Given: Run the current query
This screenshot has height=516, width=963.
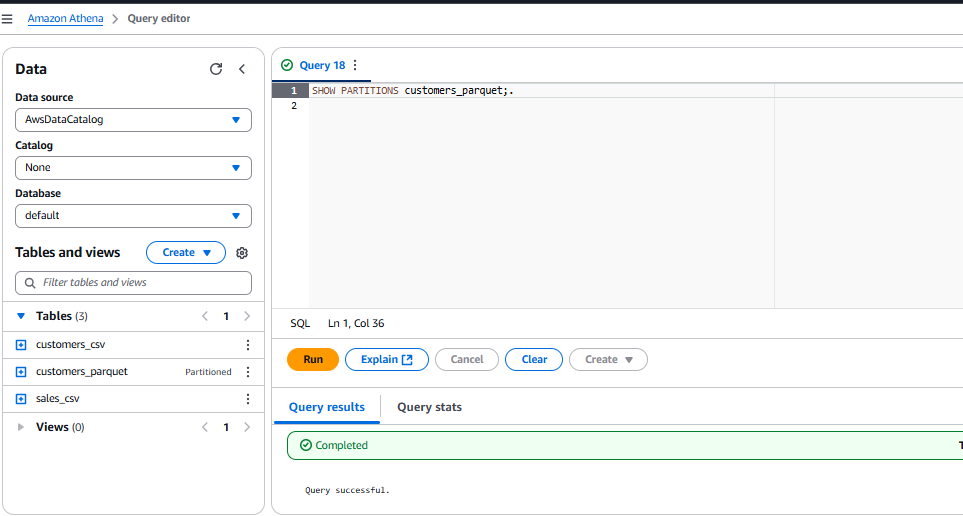Looking at the screenshot, I should (313, 360).
